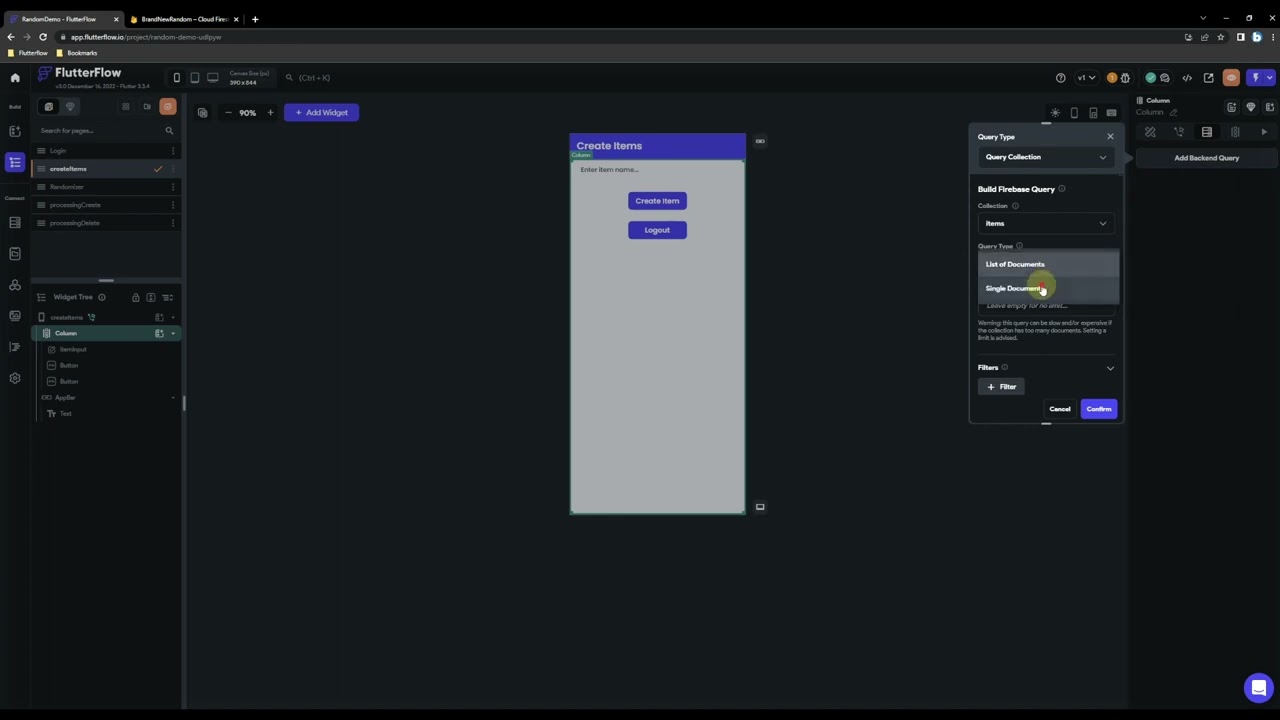Open the Settings gear sidebar icon
The width and height of the screenshot is (1280, 720).
pos(15,378)
